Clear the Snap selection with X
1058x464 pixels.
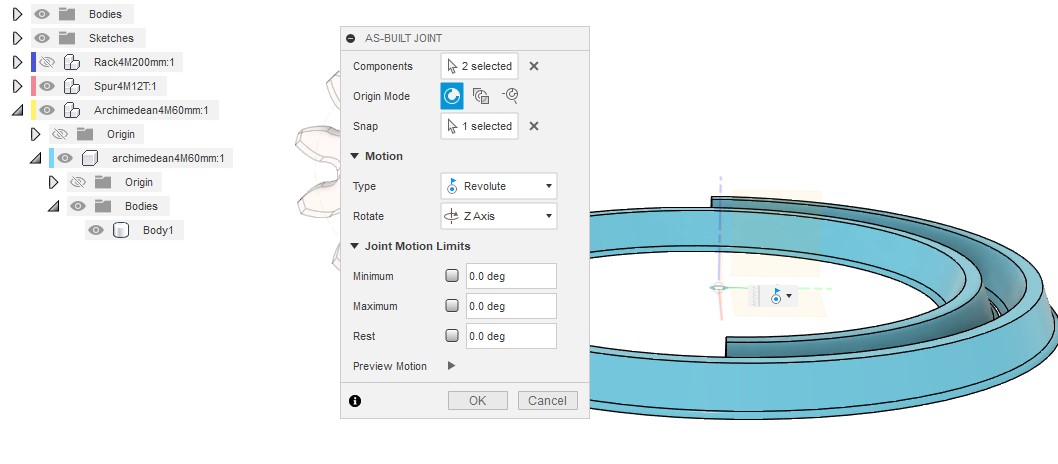pyautogui.click(x=534, y=126)
